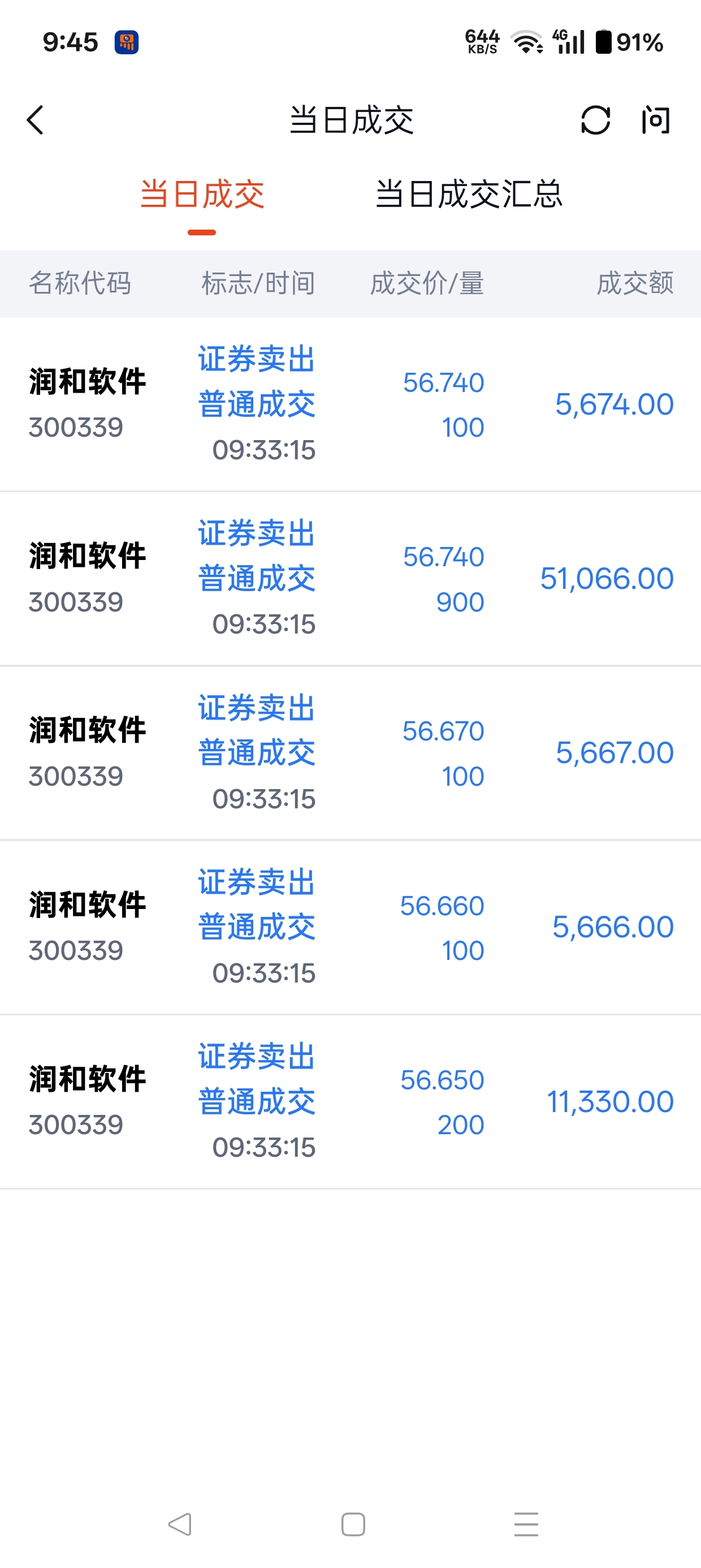Tap the 51,066.00 amount value
The image size is (701, 1568).
607,578
